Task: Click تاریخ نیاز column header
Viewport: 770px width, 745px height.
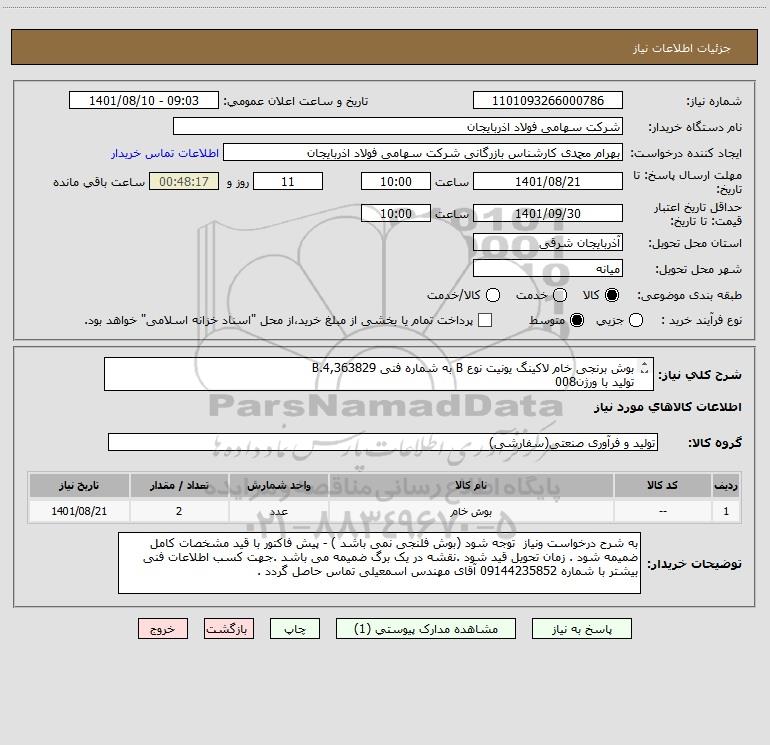Action: (x=79, y=485)
